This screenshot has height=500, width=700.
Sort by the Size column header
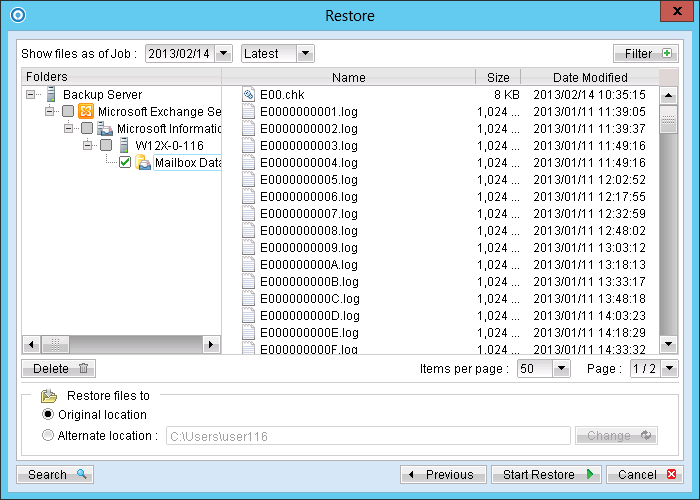498,77
